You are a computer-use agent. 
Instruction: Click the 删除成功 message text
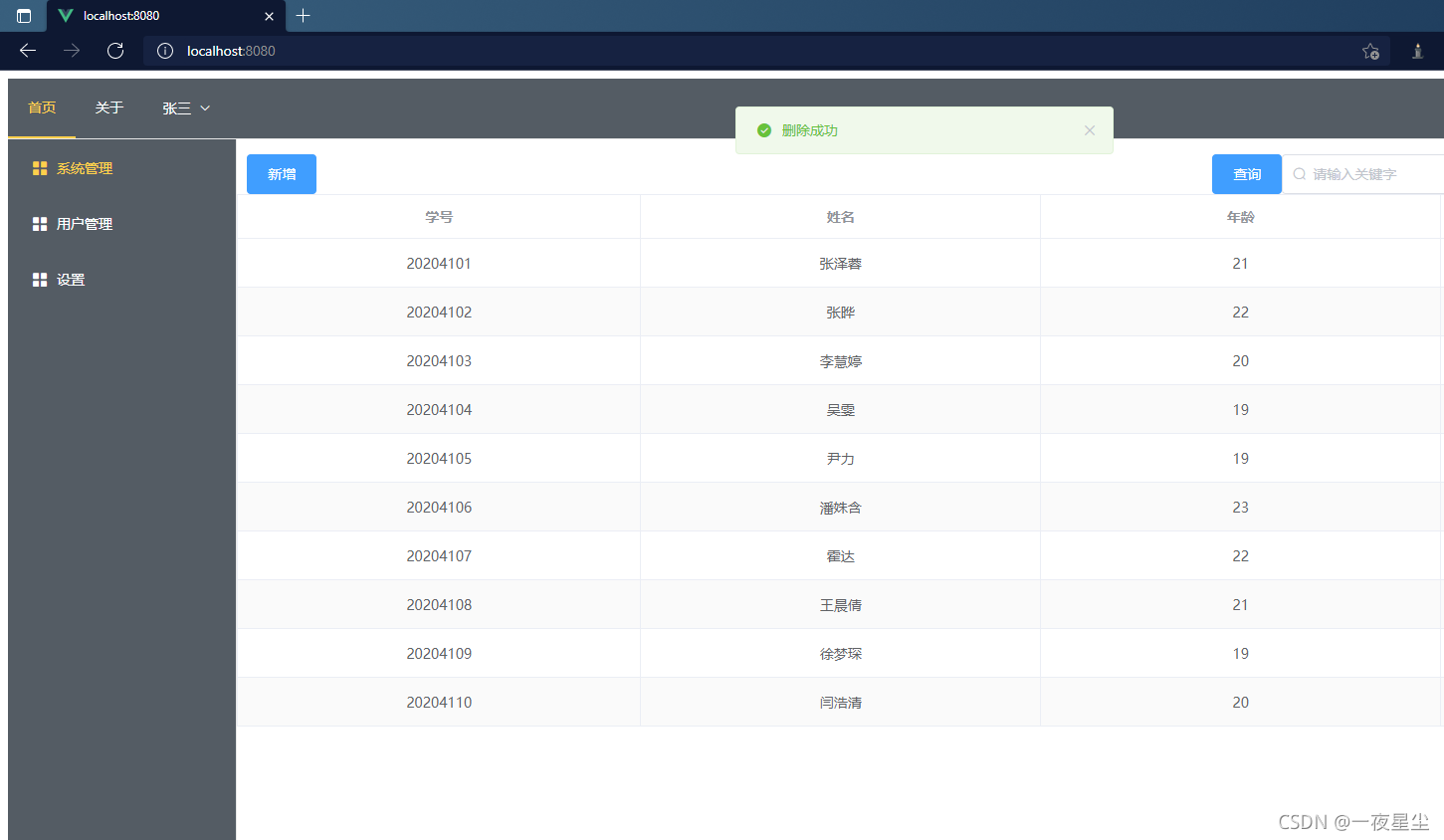click(810, 130)
